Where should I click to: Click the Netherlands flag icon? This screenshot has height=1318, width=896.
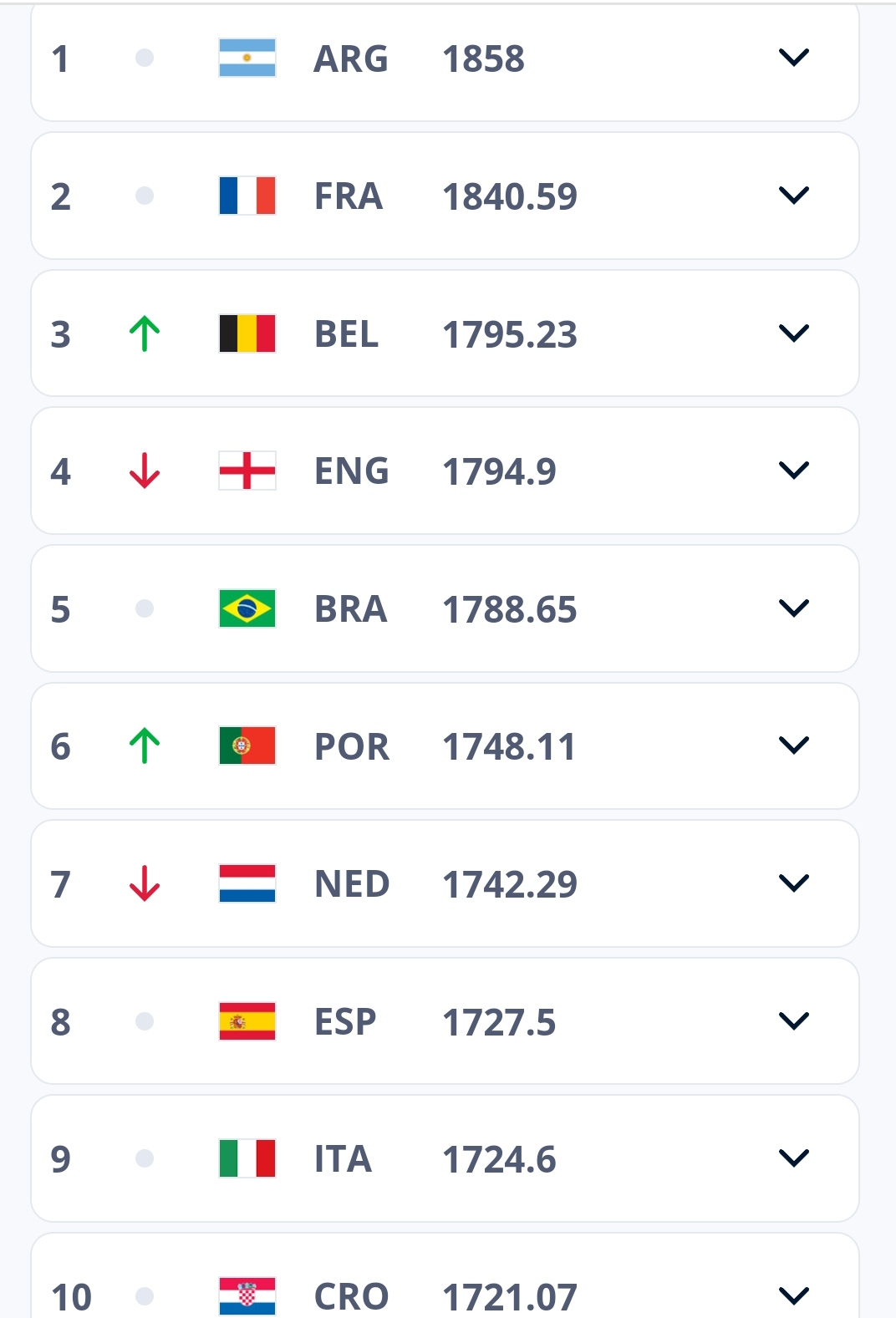[x=247, y=883]
